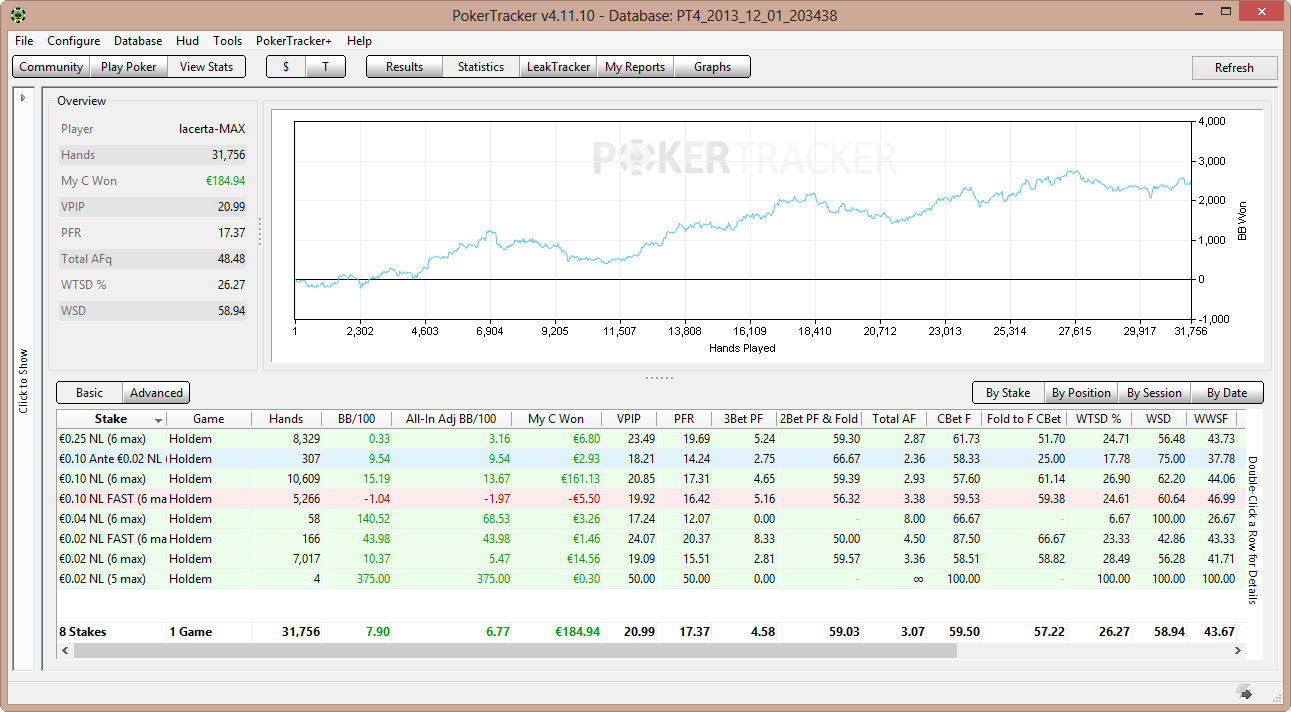Click the PokerTracker chip icon in title bar
The width and height of the screenshot is (1291, 712).
pos(19,15)
